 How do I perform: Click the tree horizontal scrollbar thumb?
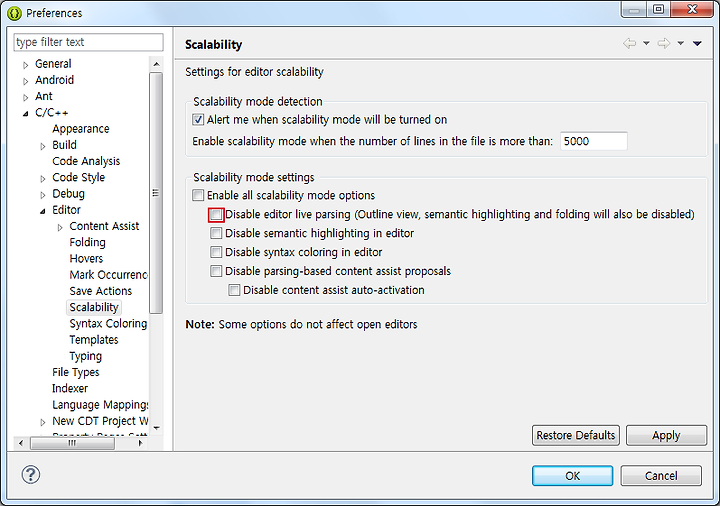(x=73, y=443)
